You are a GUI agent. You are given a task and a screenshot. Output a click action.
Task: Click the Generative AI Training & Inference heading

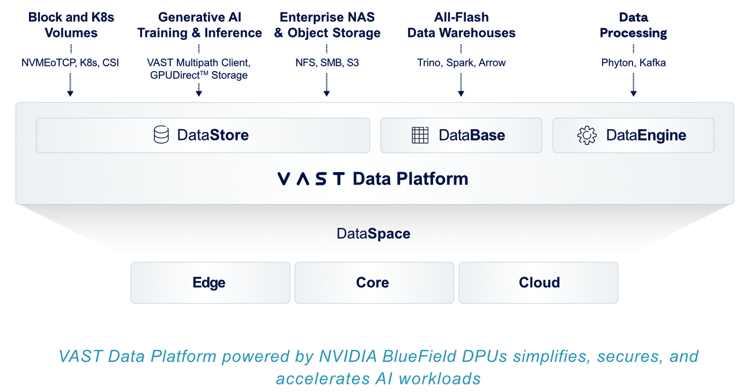click(199, 25)
